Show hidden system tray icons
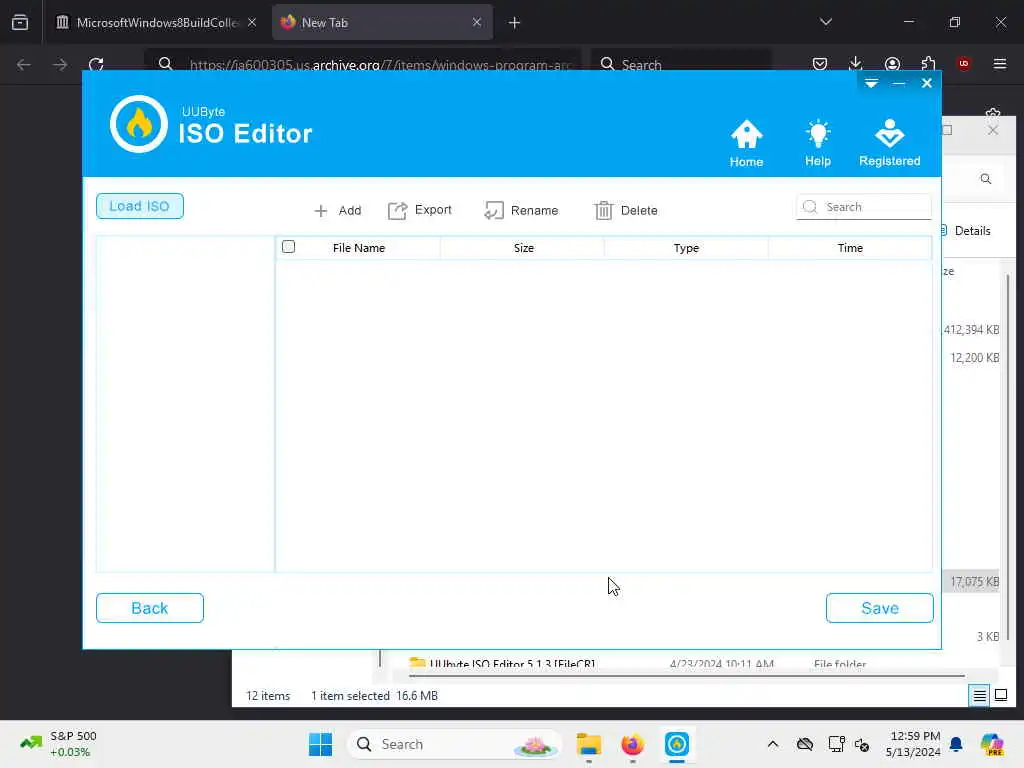The width and height of the screenshot is (1024, 768). [x=773, y=744]
